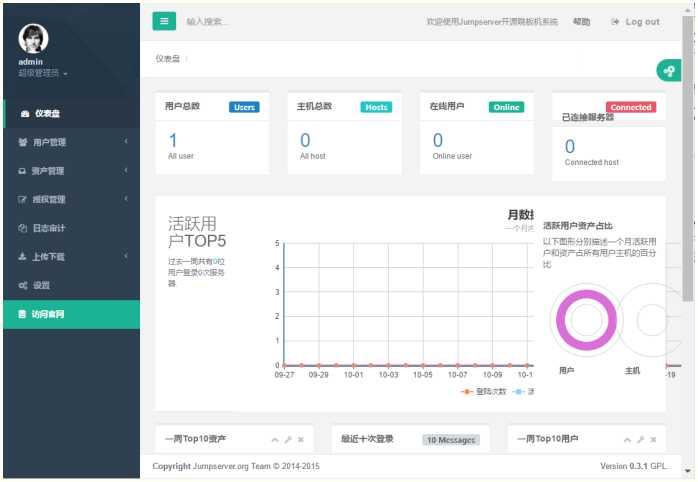This screenshot has width=698, height=482.
Task: Click the purple 用户 donut chart
Action: tap(586, 320)
